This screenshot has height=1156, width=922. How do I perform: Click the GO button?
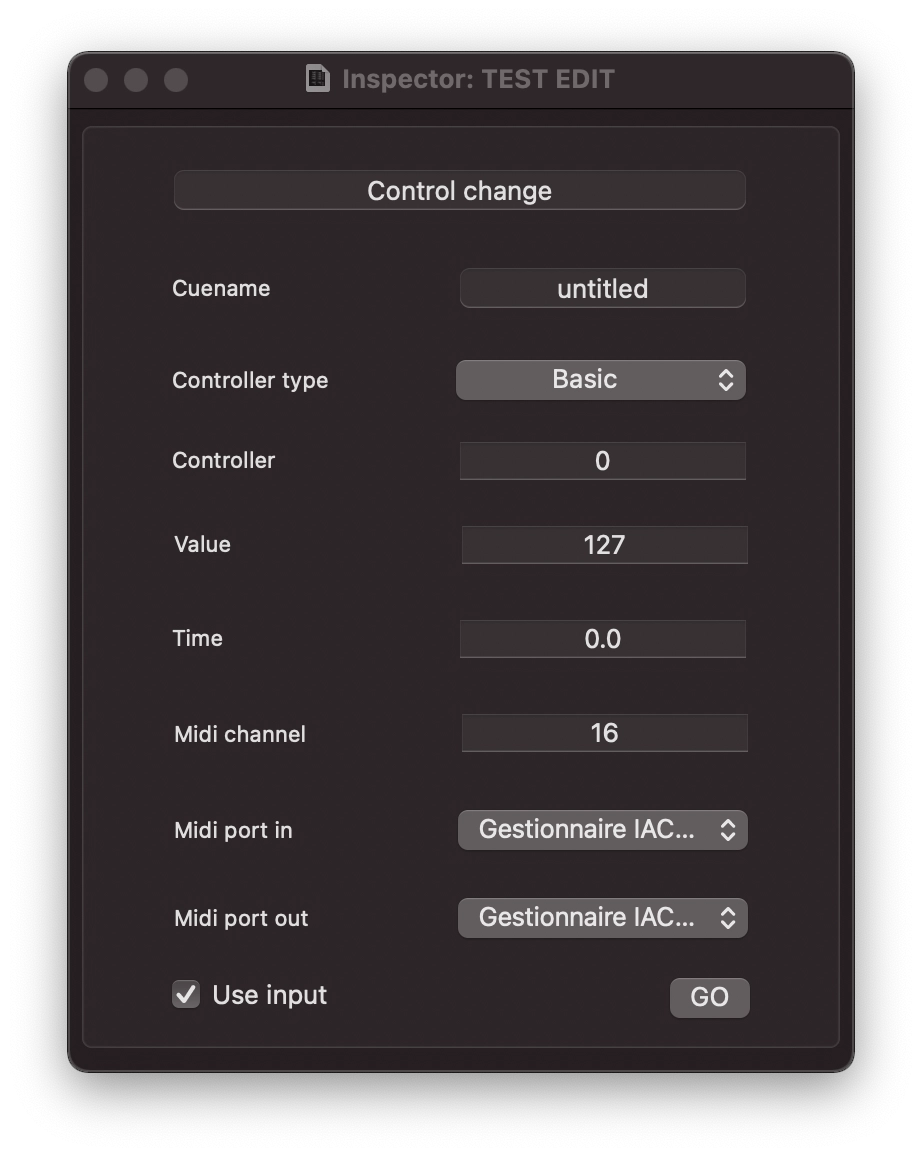pyautogui.click(x=710, y=997)
